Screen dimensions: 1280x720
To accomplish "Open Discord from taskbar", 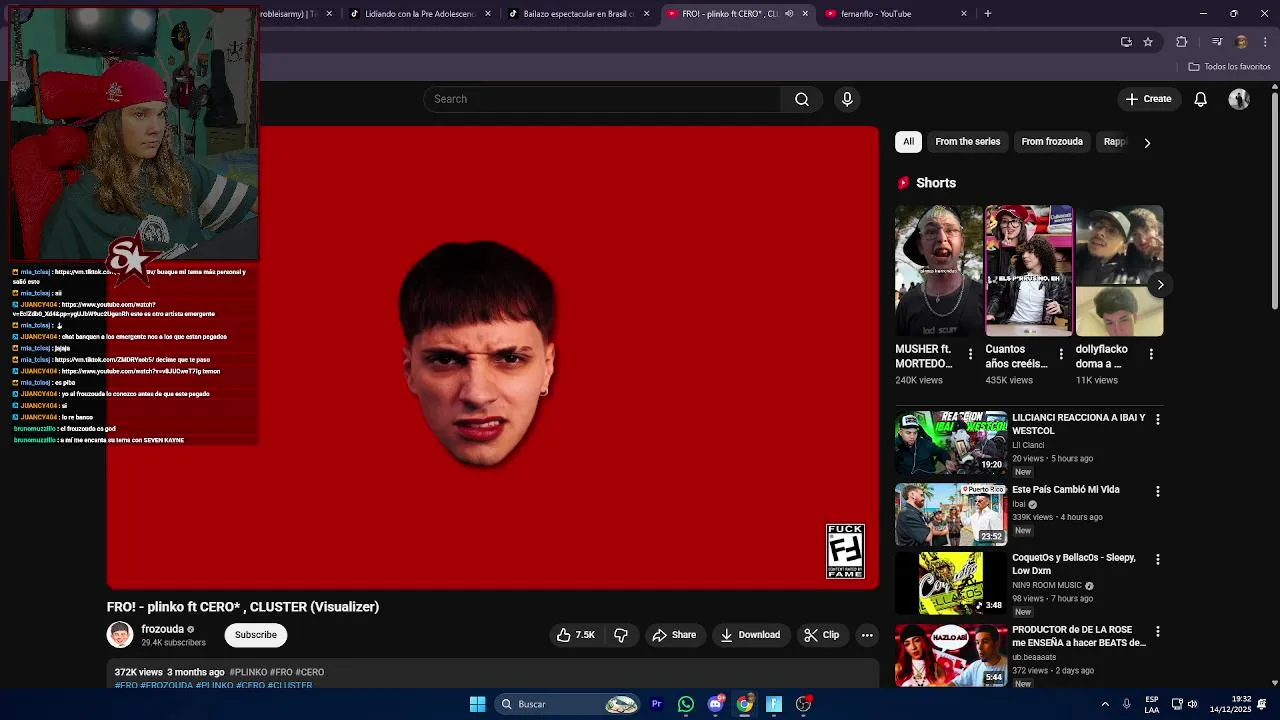I will pyautogui.click(x=715, y=704).
